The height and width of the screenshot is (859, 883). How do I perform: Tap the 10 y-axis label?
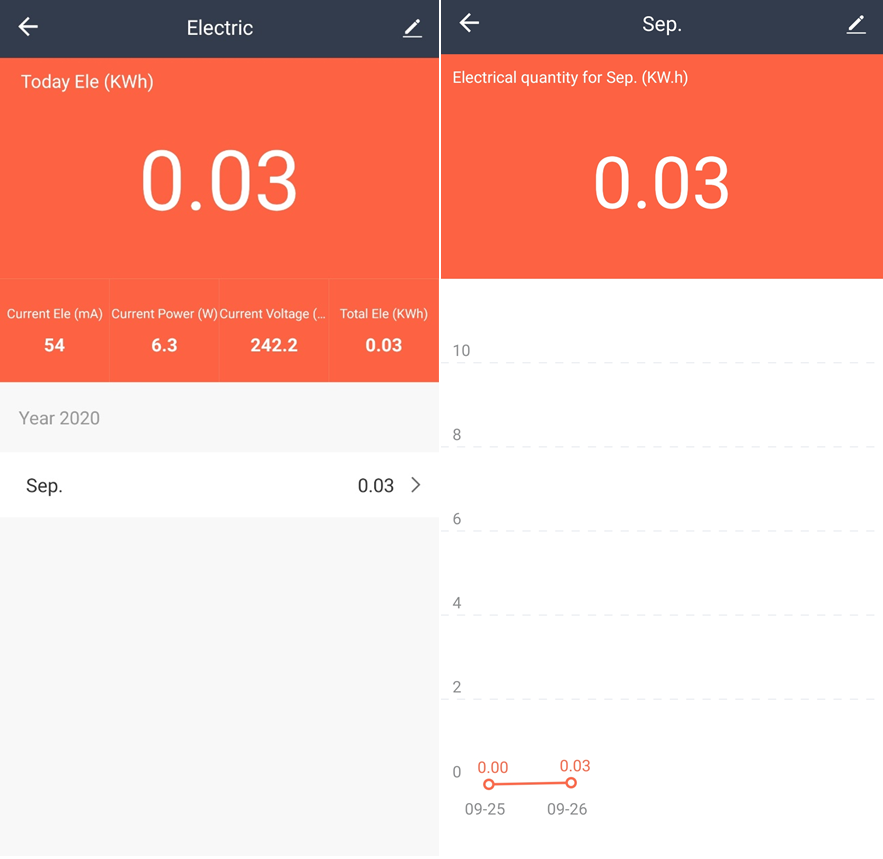pyautogui.click(x=461, y=350)
